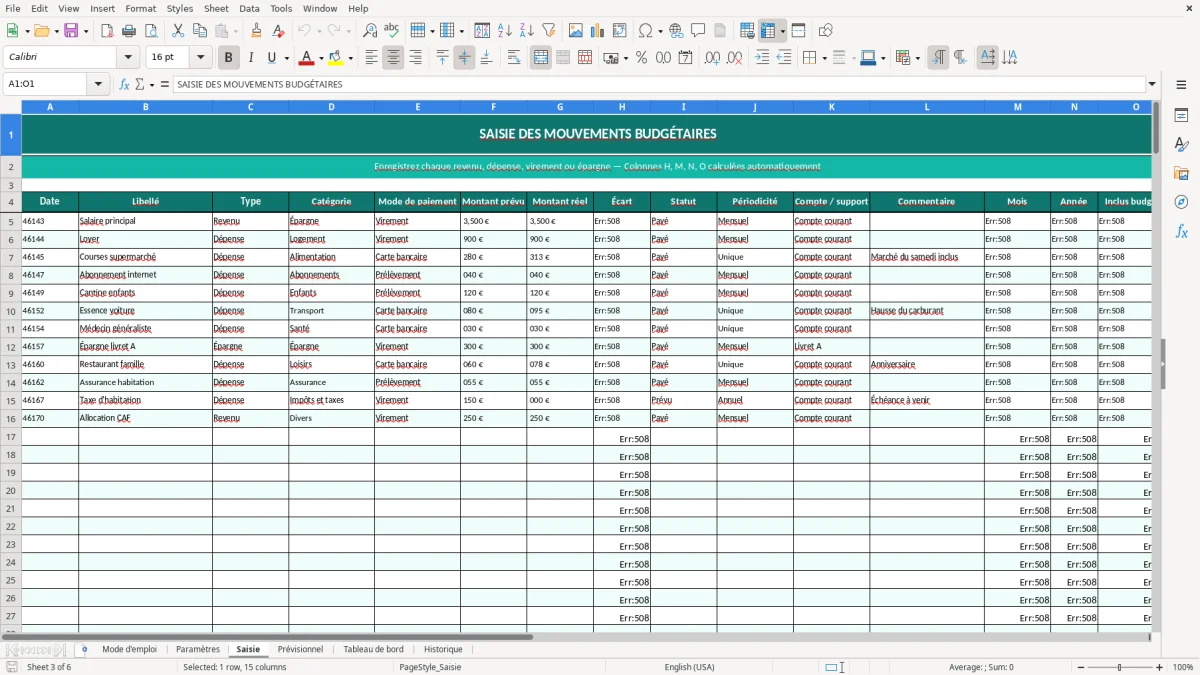Open the font size dropdown
This screenshot has height=675, width=1200.
(x=200, y=58)
